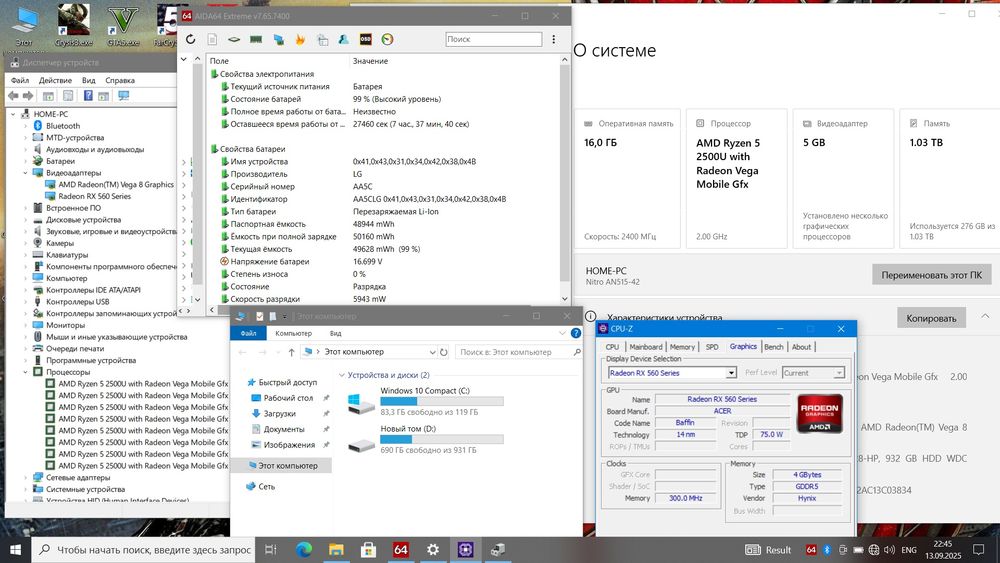Collapse the Процессоры node in Device Manager
The image size is (1000, 563).
[26, 372]
